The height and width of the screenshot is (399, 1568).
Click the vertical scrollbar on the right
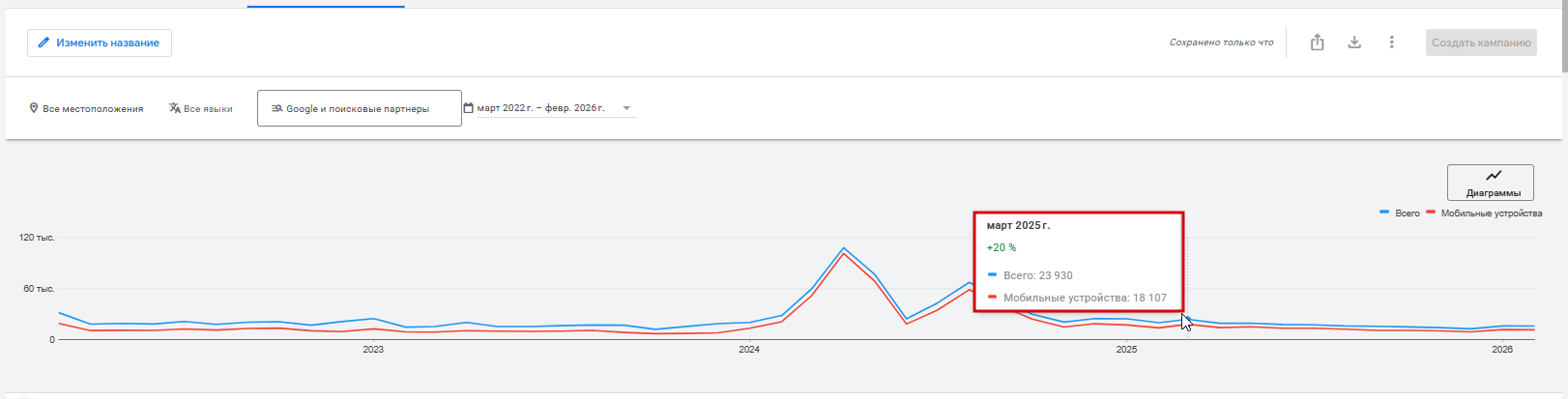pyautogui.click(x=1564, y=39)
